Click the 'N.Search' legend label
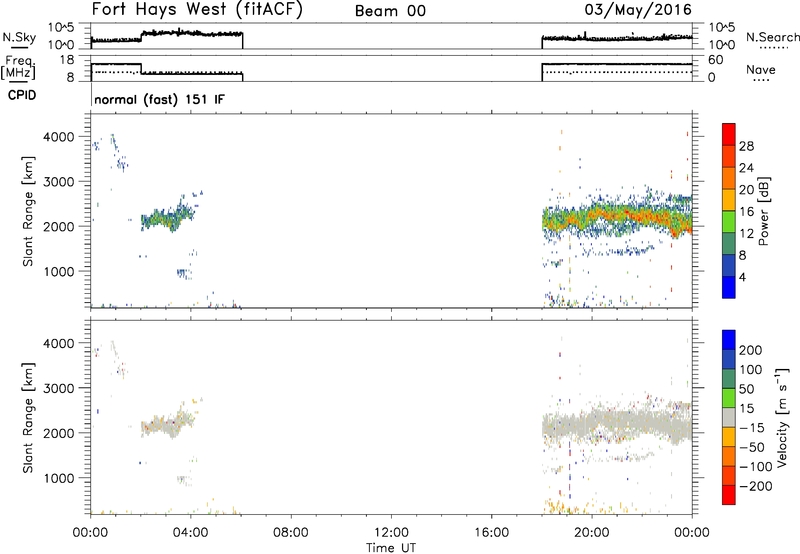The width and height of the screenshot is (800, 554). 772,37
